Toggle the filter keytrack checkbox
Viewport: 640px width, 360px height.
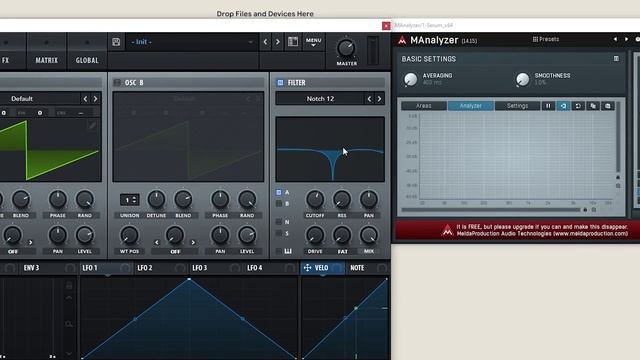pyautogui.click(x=278, y=251)
